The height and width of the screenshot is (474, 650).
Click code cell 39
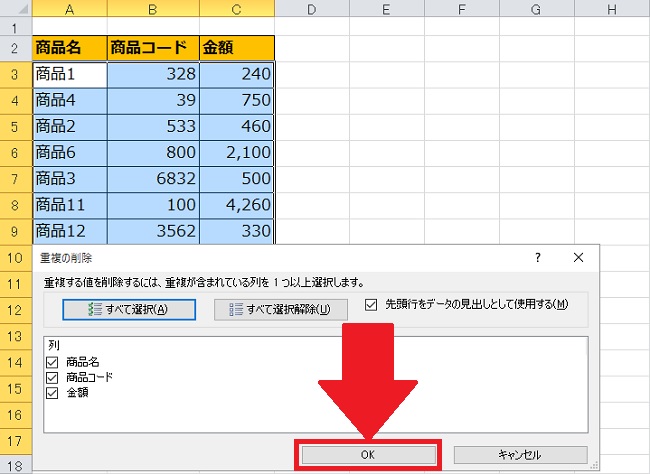(153, 101)
